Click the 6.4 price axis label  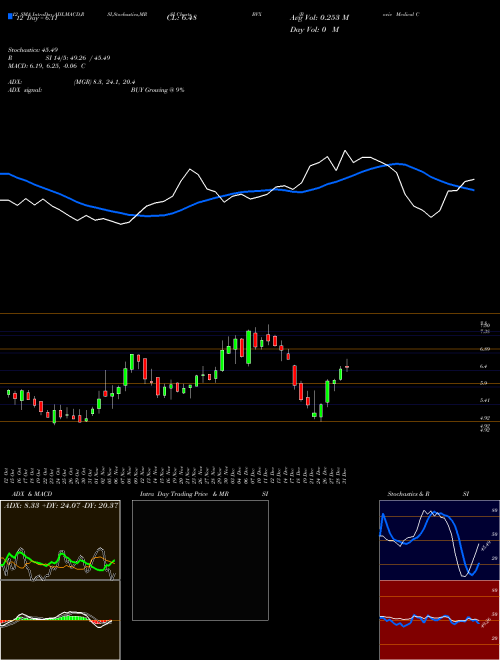coord(483,366)
